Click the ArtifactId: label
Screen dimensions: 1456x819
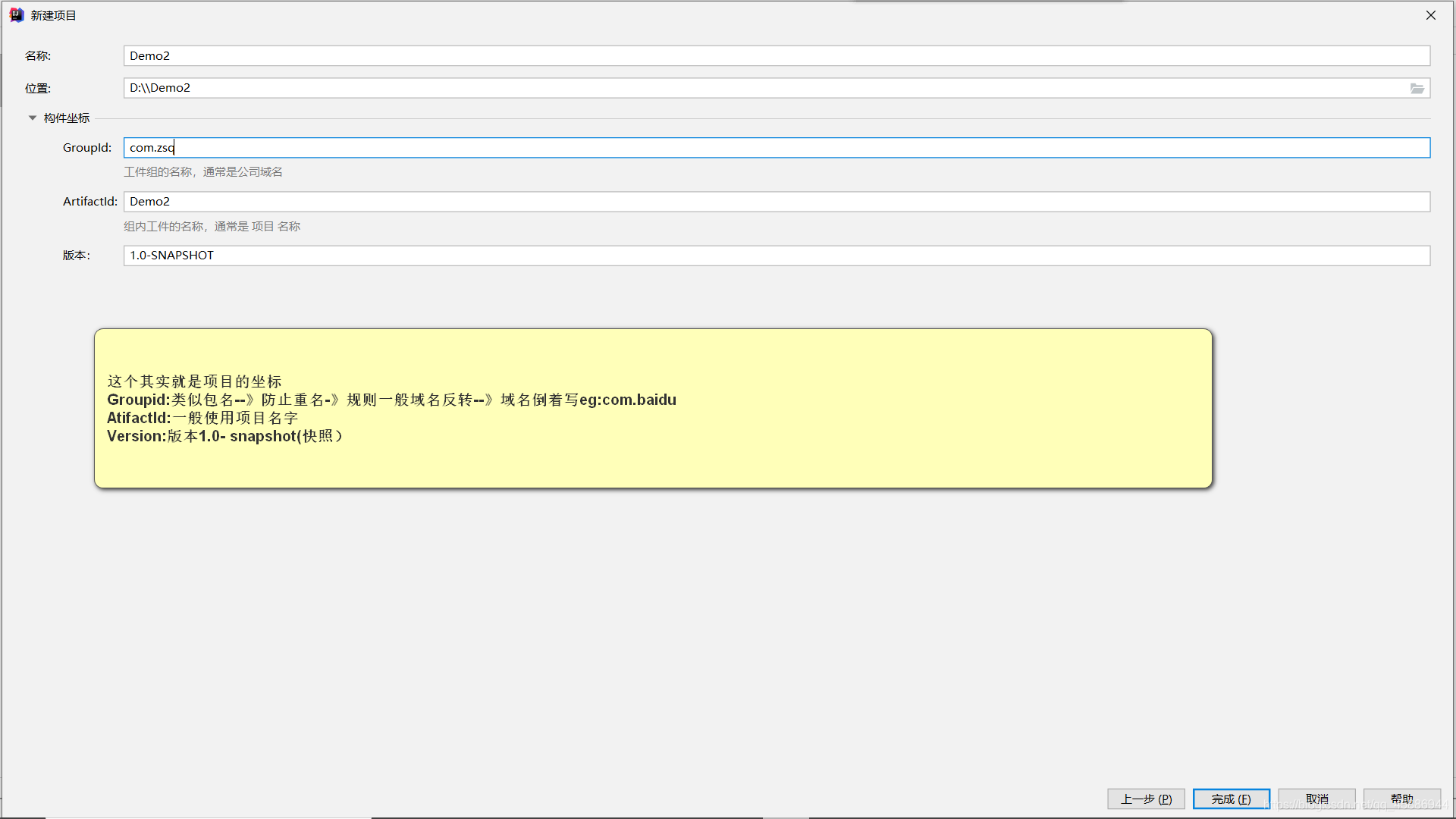[x=90, y=202]
